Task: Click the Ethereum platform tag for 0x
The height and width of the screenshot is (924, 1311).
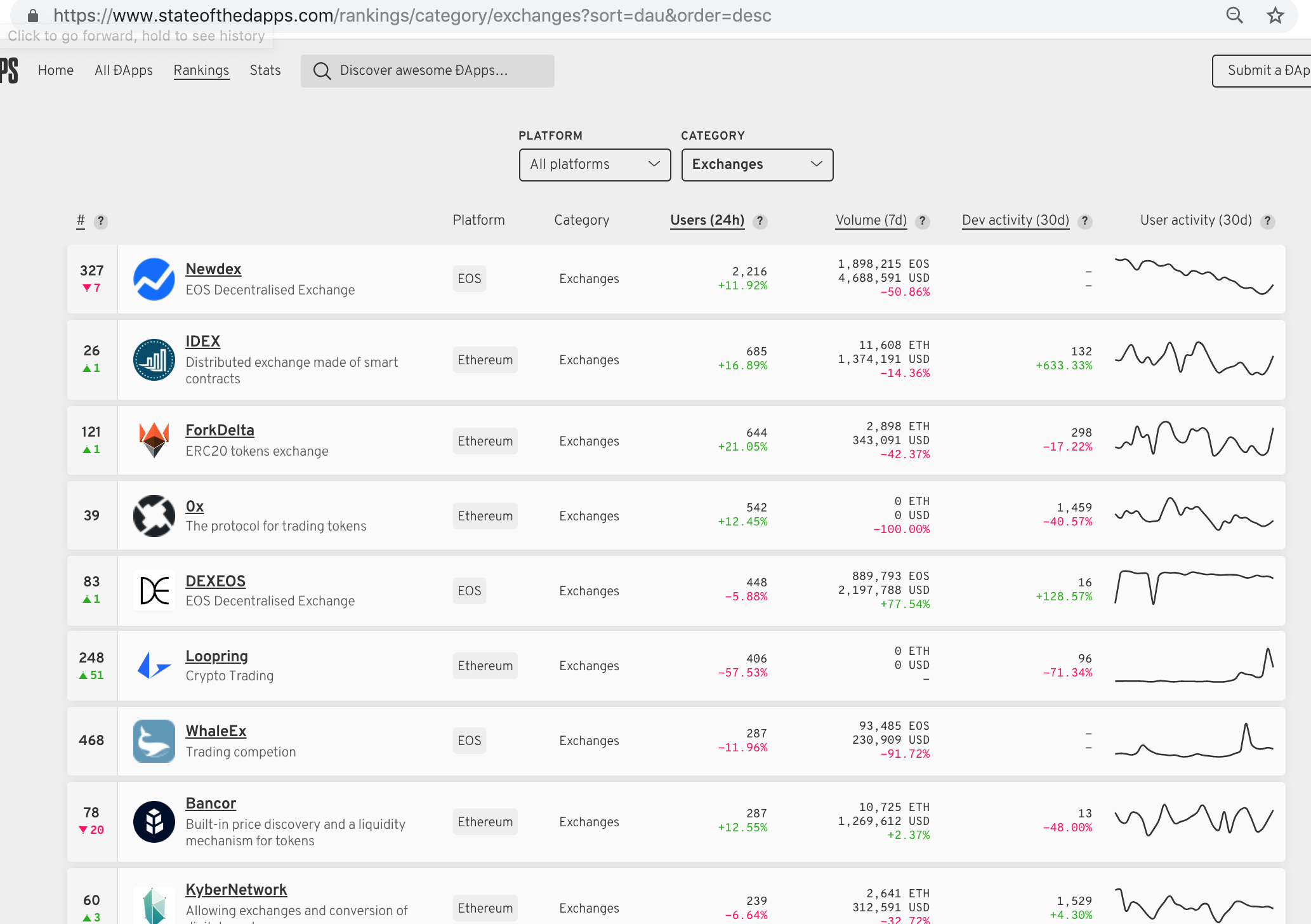Action: coord(485,516)
